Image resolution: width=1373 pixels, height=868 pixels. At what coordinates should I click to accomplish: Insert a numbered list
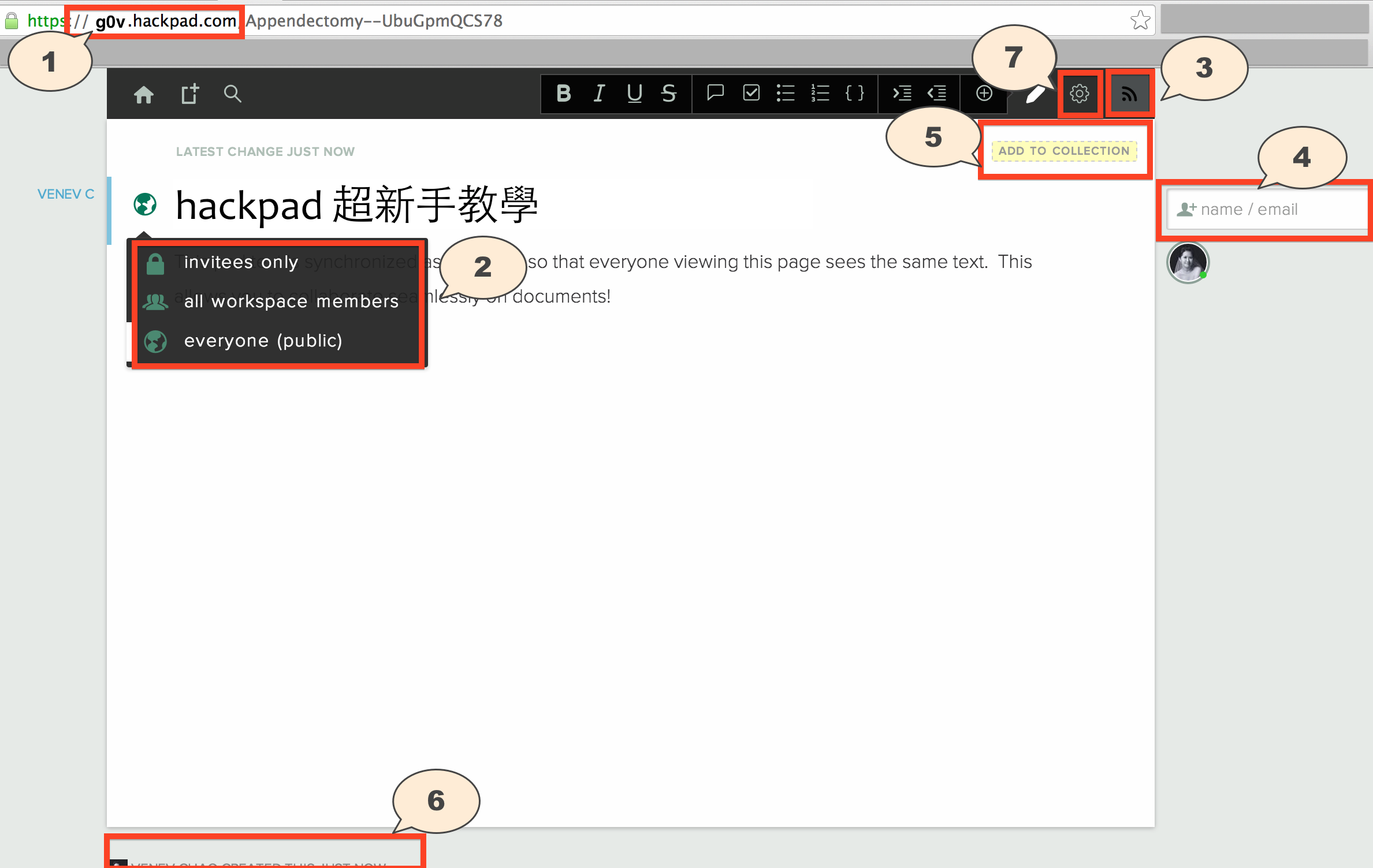coord(820,93)
